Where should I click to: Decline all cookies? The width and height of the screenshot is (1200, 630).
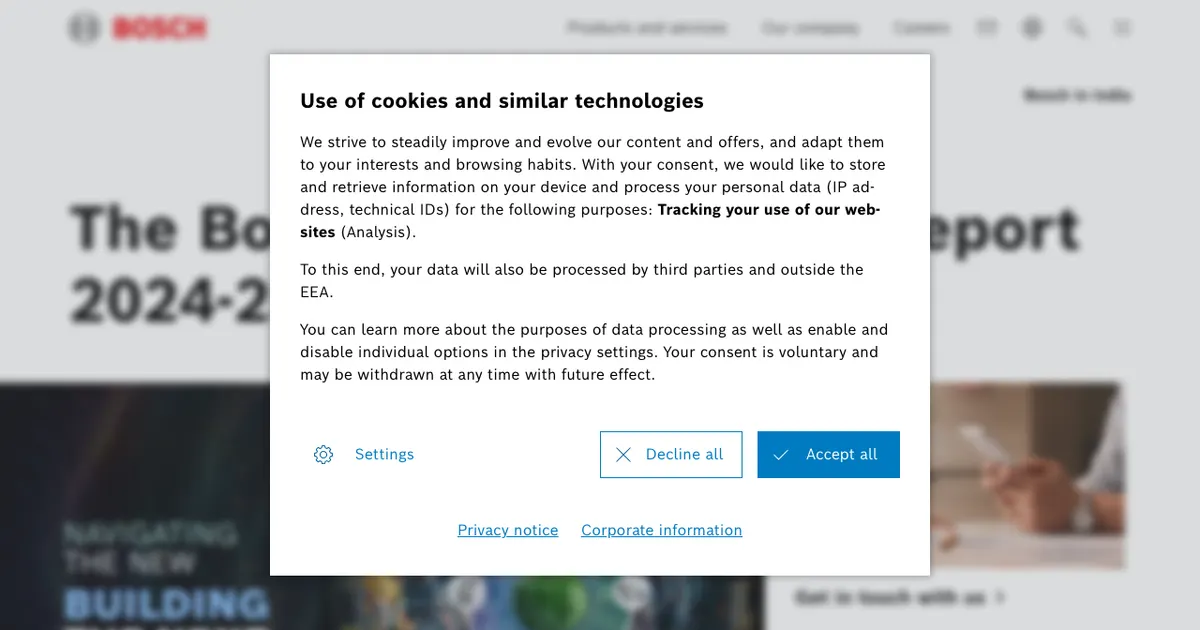(671, 455)
